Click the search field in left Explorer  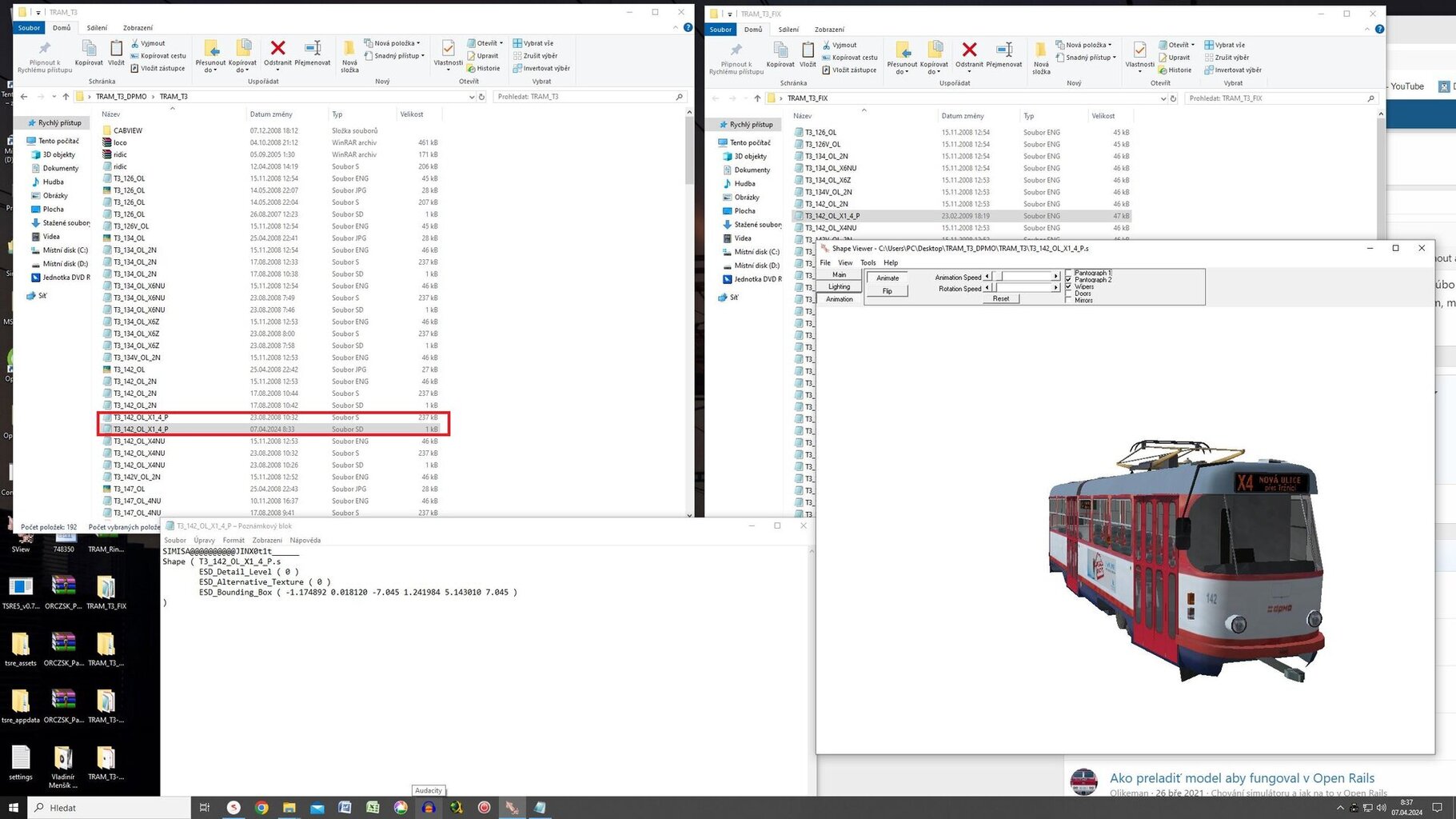click(x=585, y=97)
